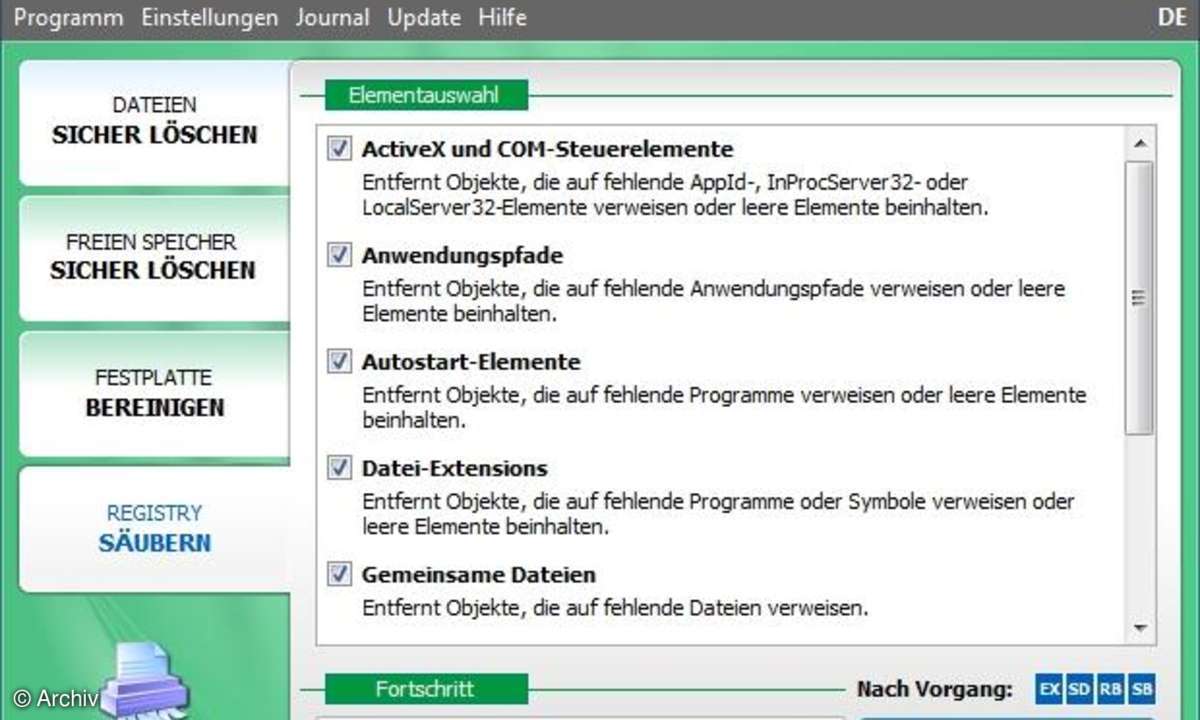Click the DE language indicator
This screenshot has height=720, width=1200.
point(1172,18)
